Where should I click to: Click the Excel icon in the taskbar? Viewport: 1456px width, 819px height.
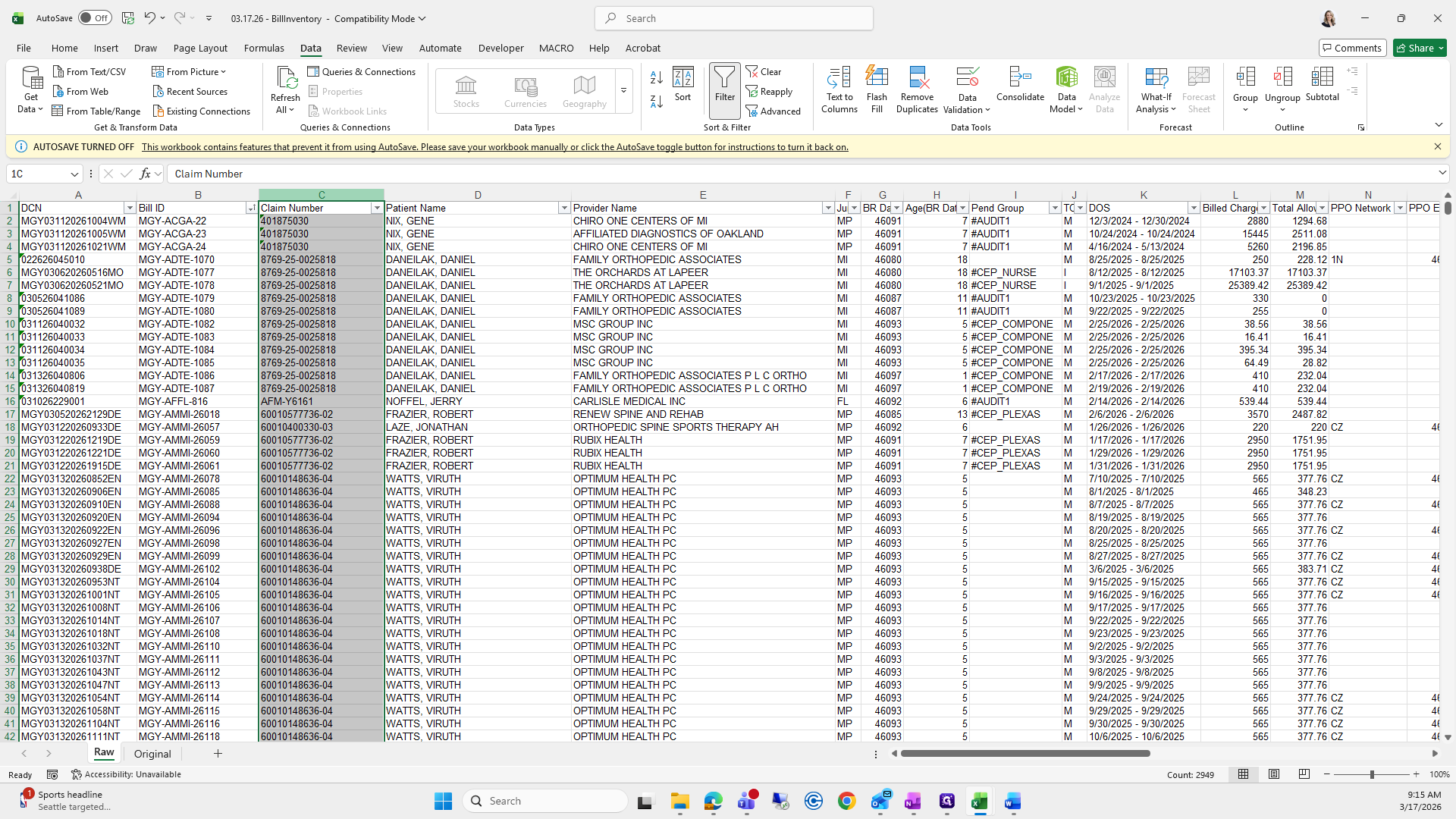[x=979, y=801]
